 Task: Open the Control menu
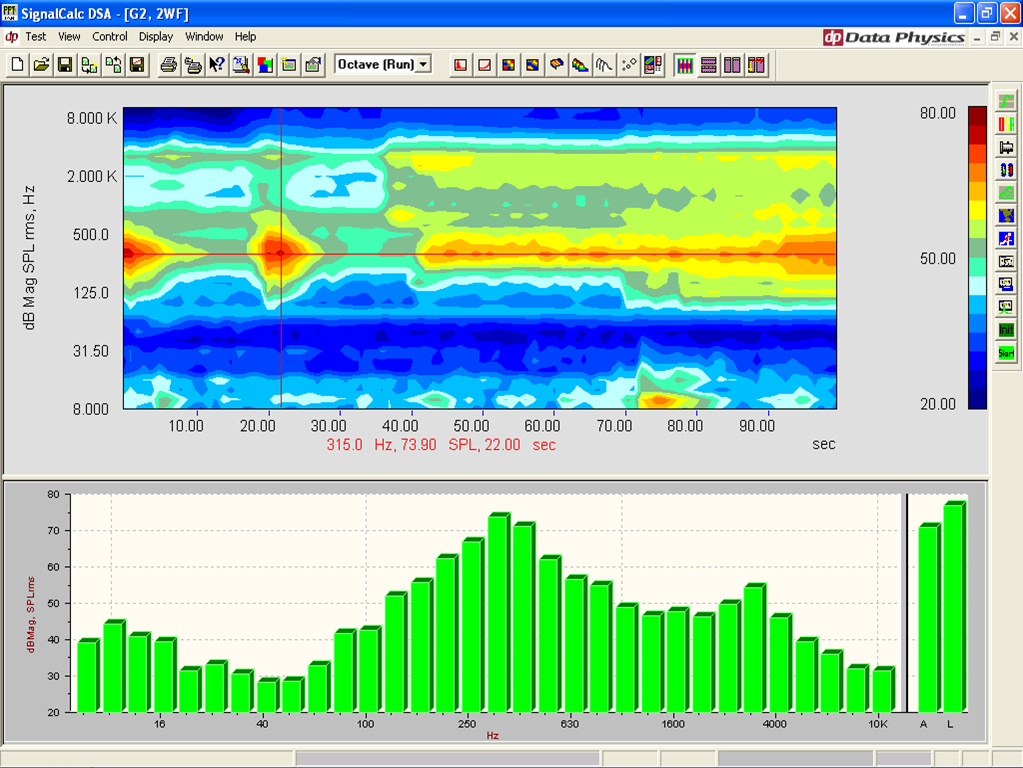coord(110,37)
